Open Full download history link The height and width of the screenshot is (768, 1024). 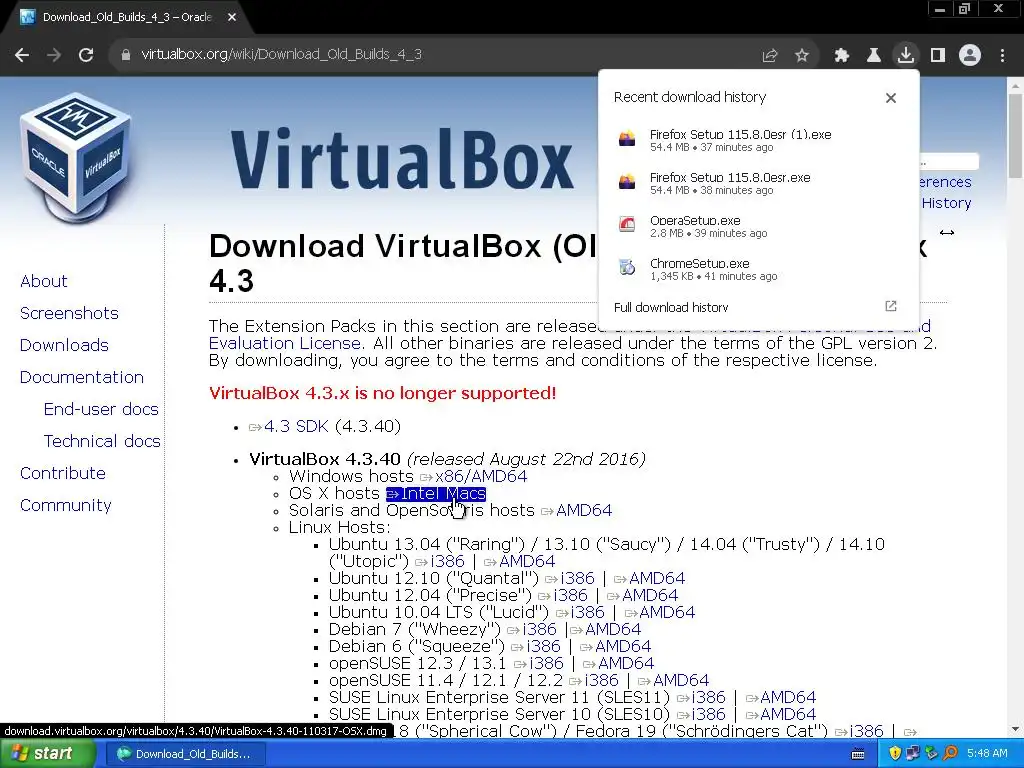tap(671, 307)
